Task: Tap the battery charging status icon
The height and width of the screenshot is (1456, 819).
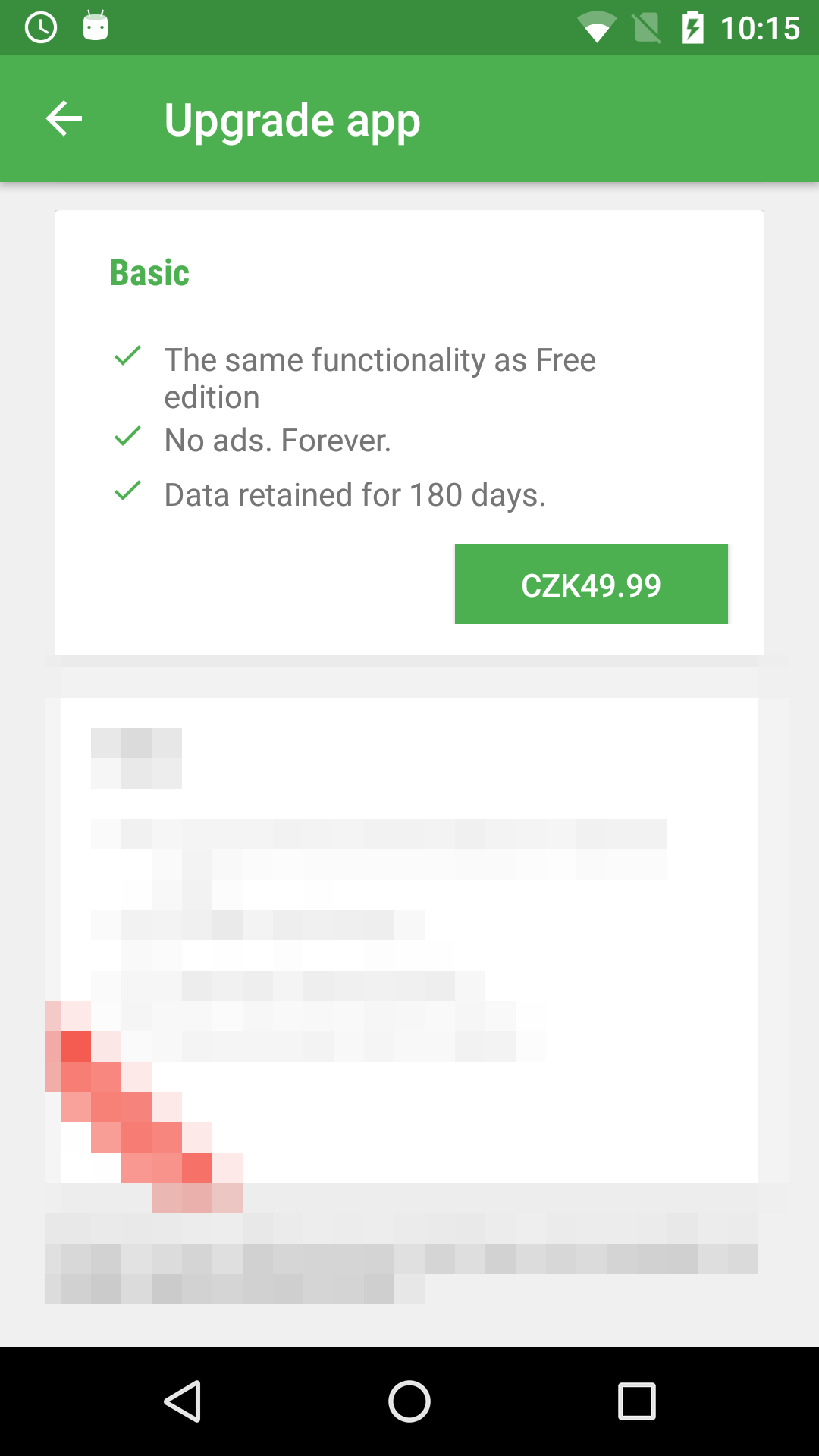Action: pos(692,28)
